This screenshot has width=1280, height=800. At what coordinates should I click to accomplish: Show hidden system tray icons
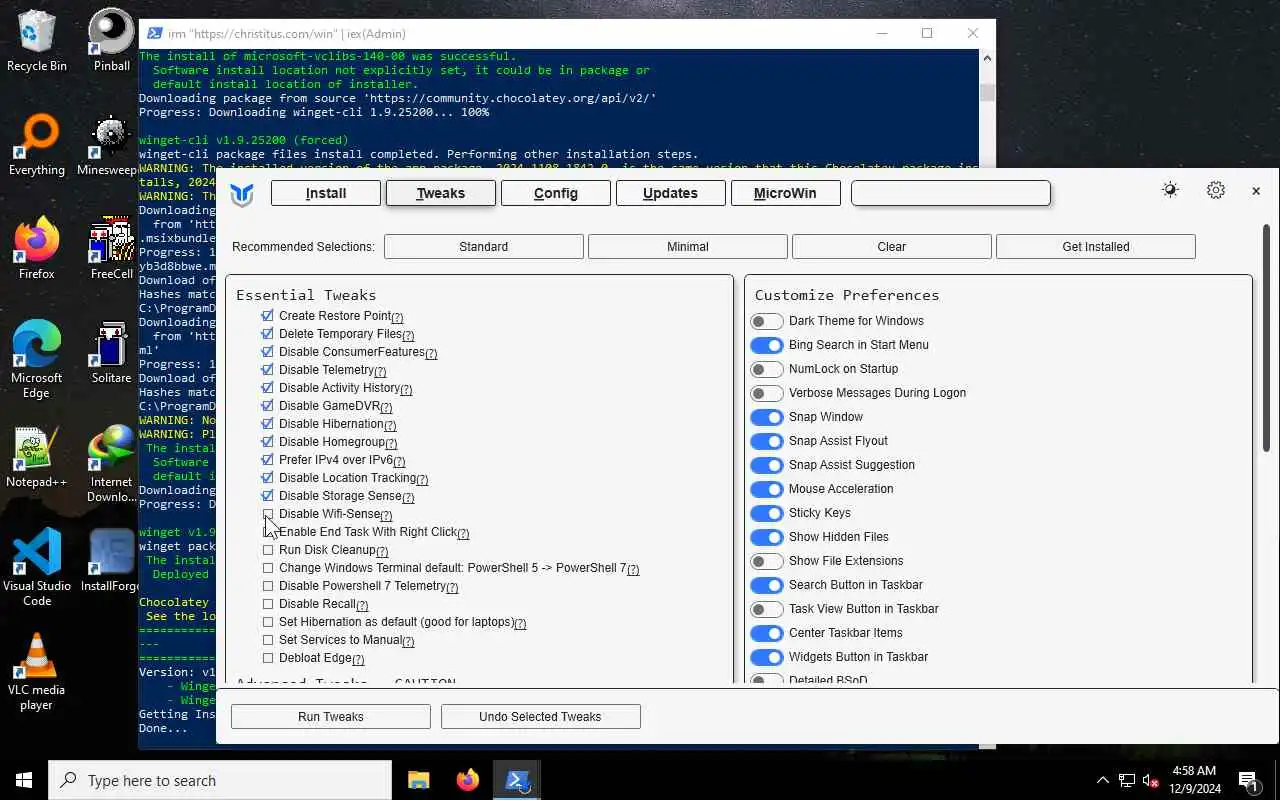tap(1103, 780)
